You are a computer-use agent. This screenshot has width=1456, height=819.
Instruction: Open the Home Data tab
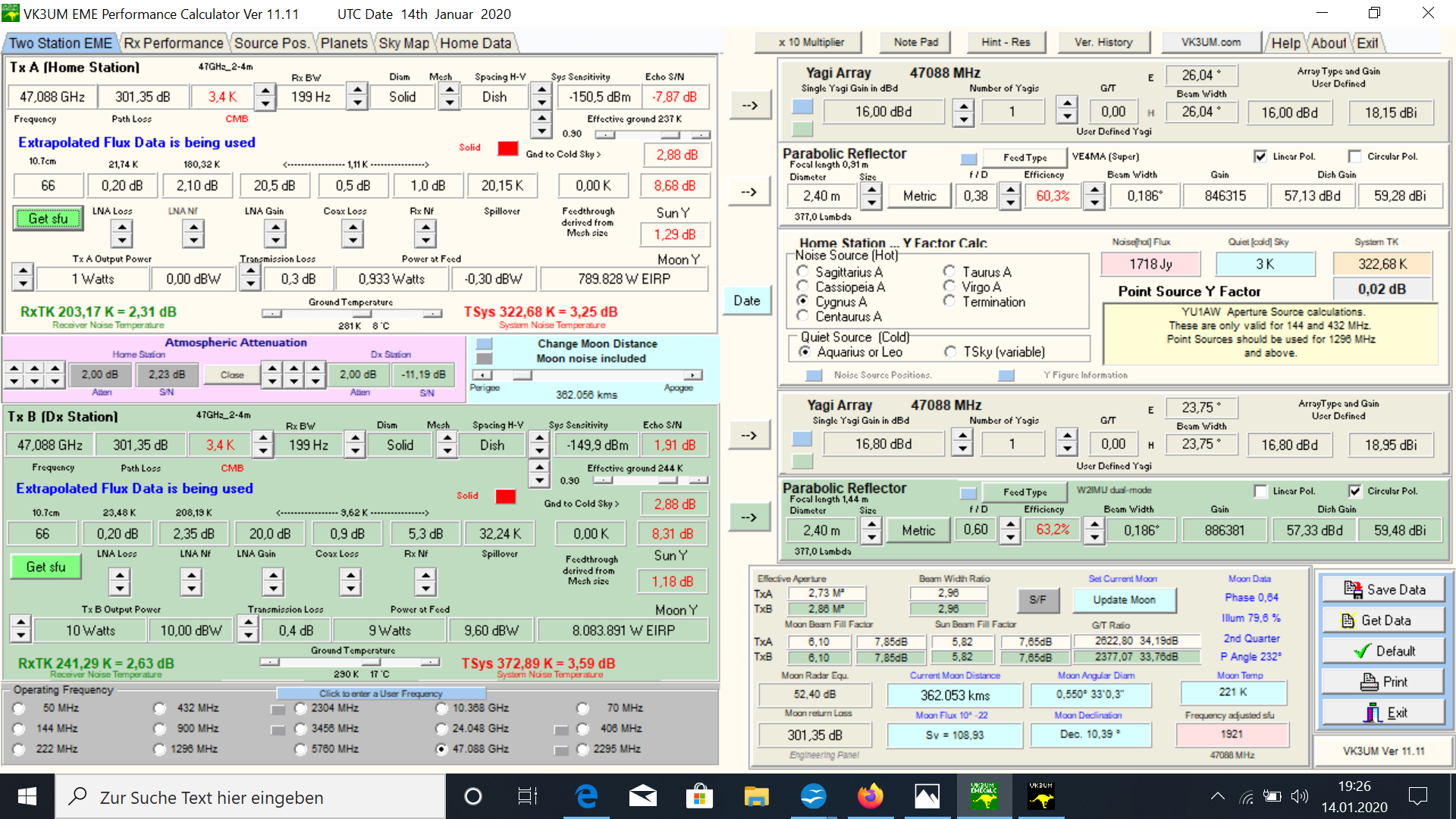pos(475,43)
